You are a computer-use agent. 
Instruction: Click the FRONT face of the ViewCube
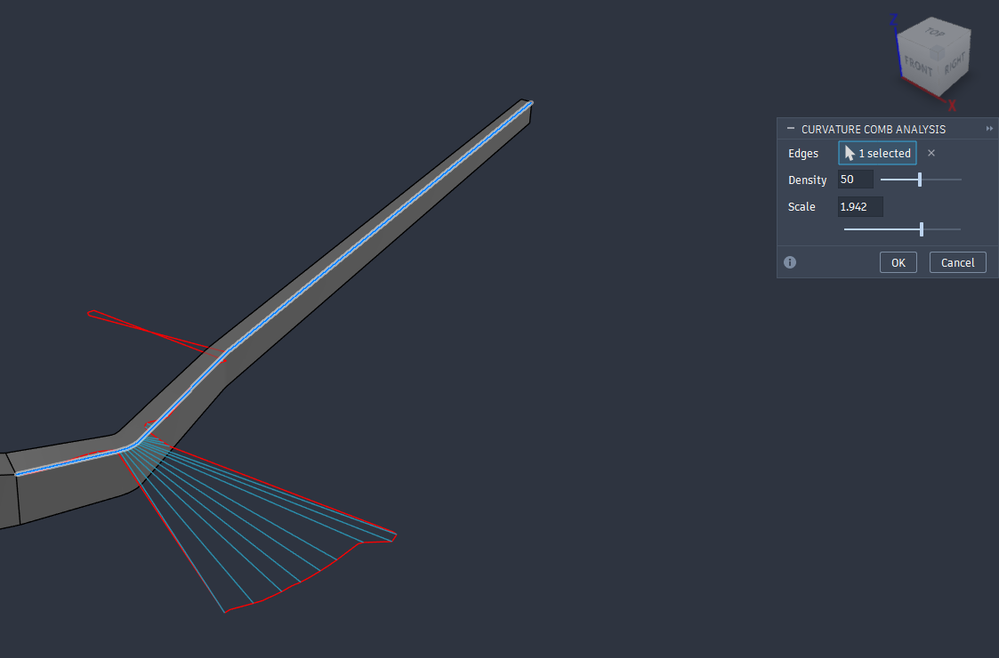(917, 64)
